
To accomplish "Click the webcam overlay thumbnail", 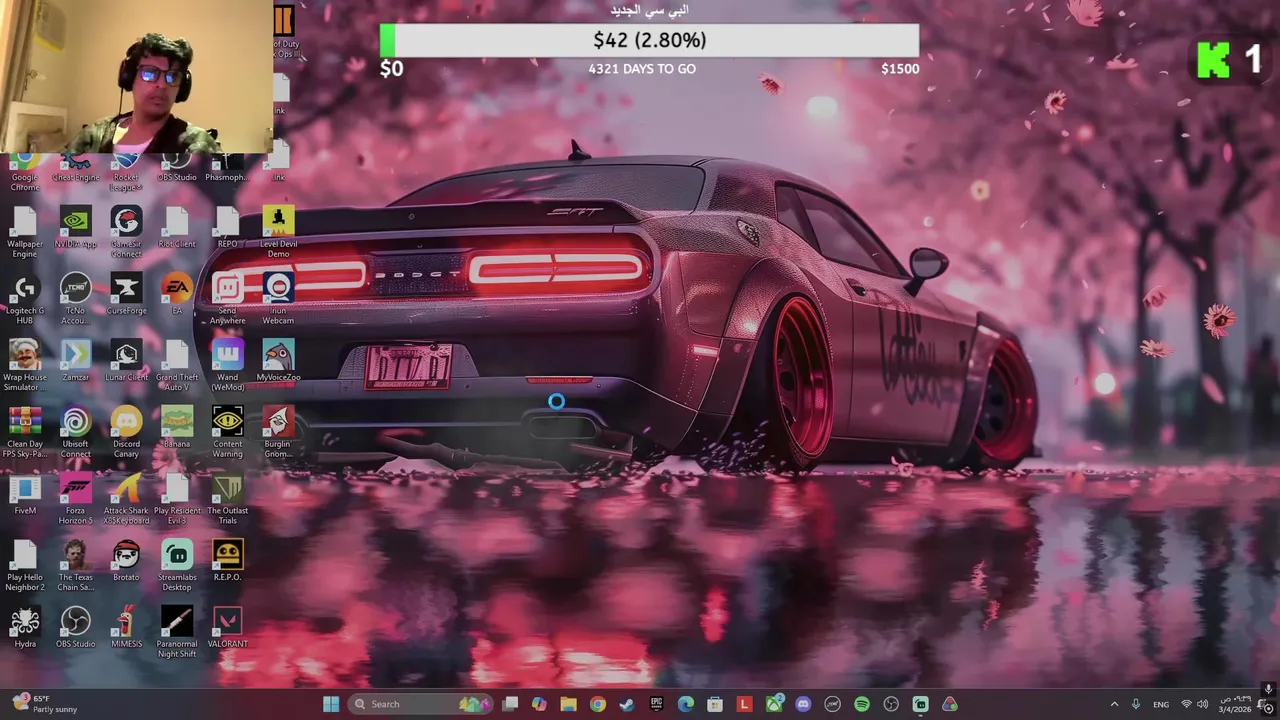I will [x=136, y=77].
